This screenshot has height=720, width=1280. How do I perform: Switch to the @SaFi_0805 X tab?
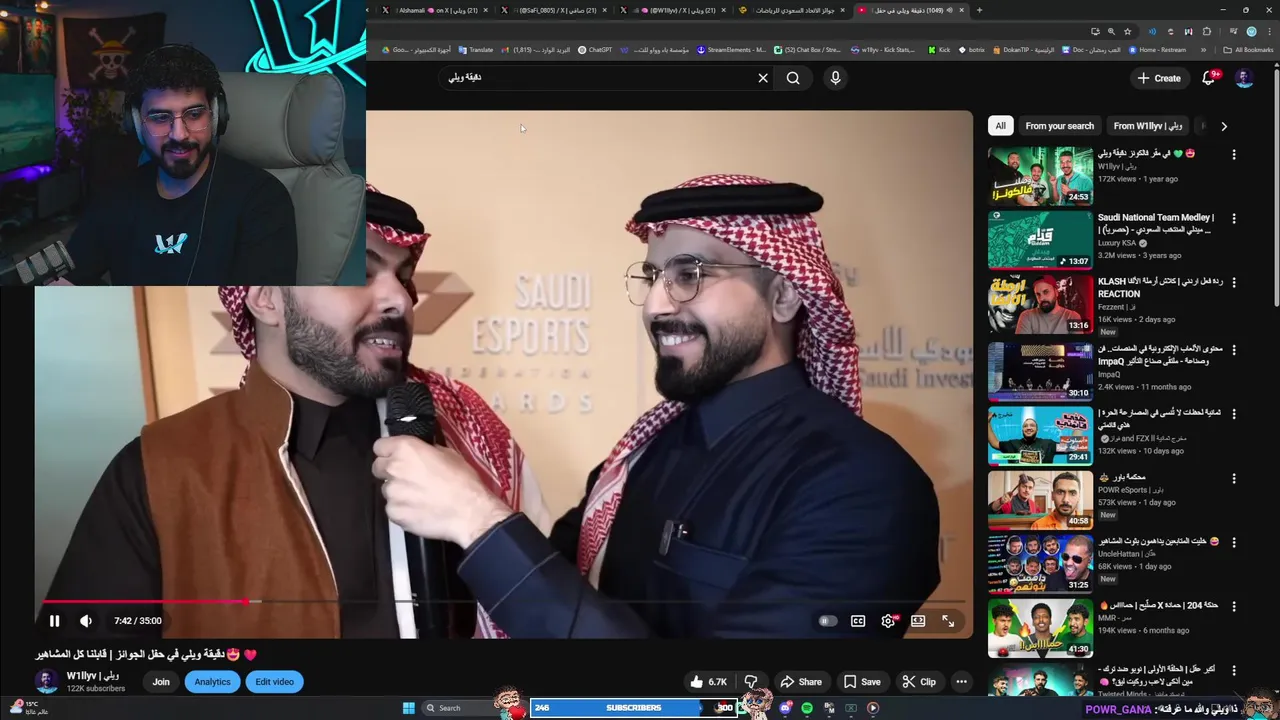[x=555, y=10]
